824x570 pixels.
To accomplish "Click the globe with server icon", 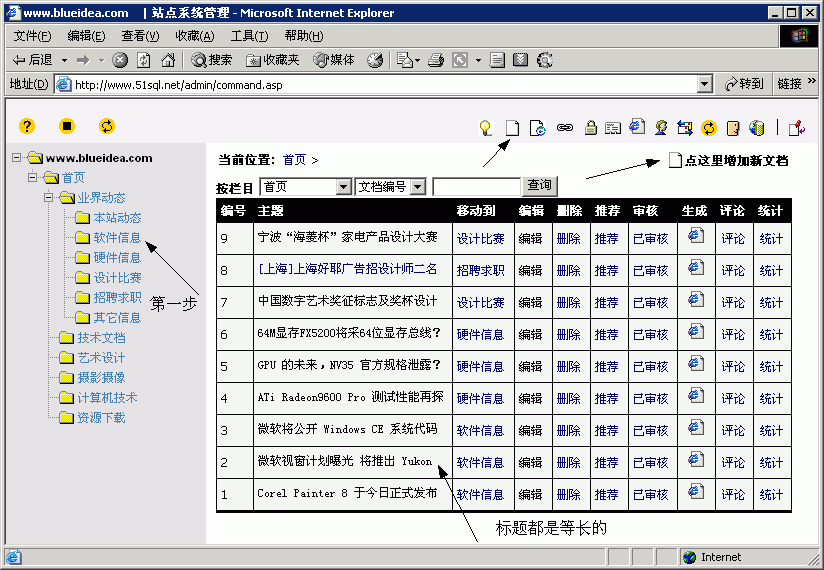I will pos(757,128).
